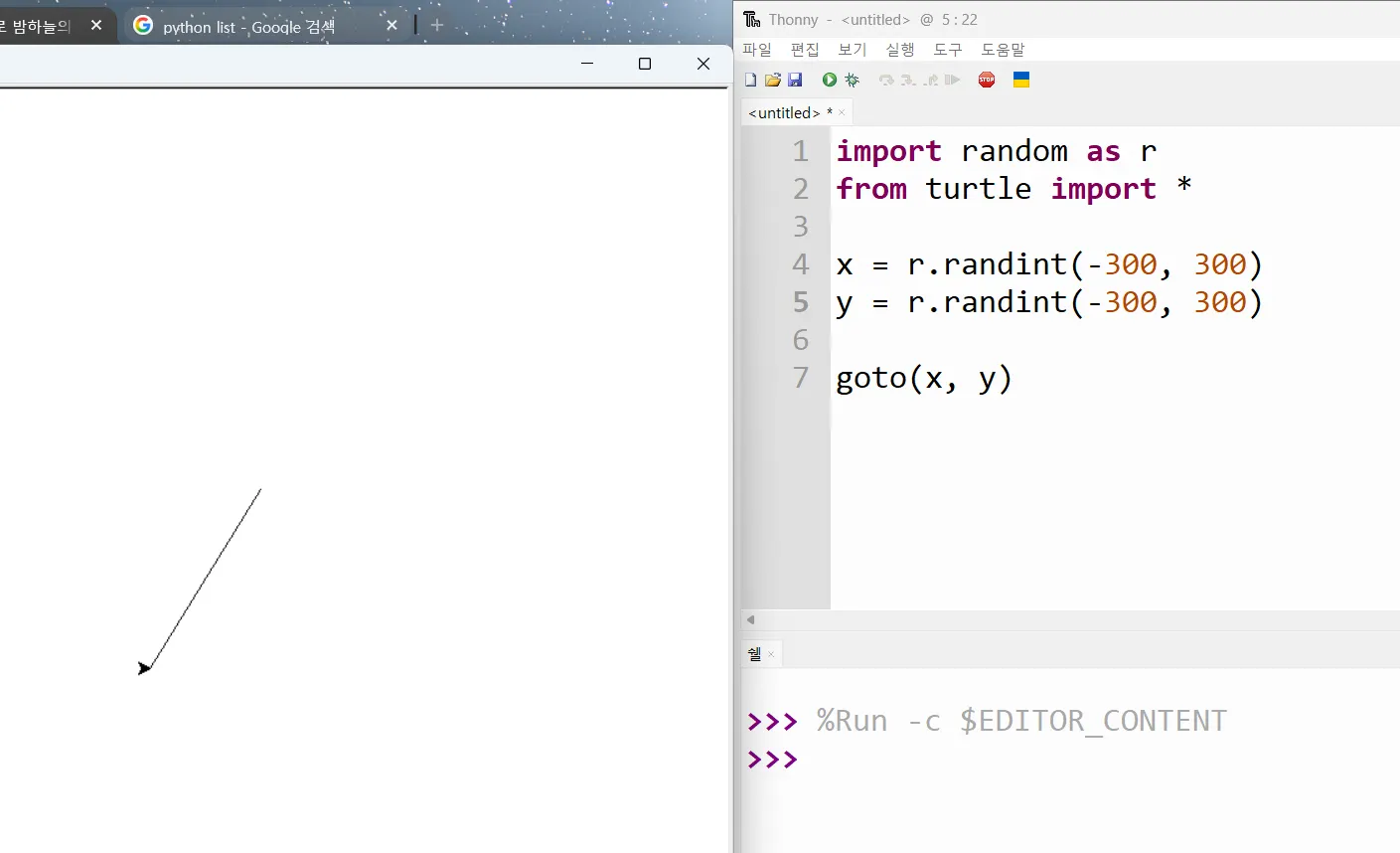Save the script using the floppy icon

tap(795, 80)
